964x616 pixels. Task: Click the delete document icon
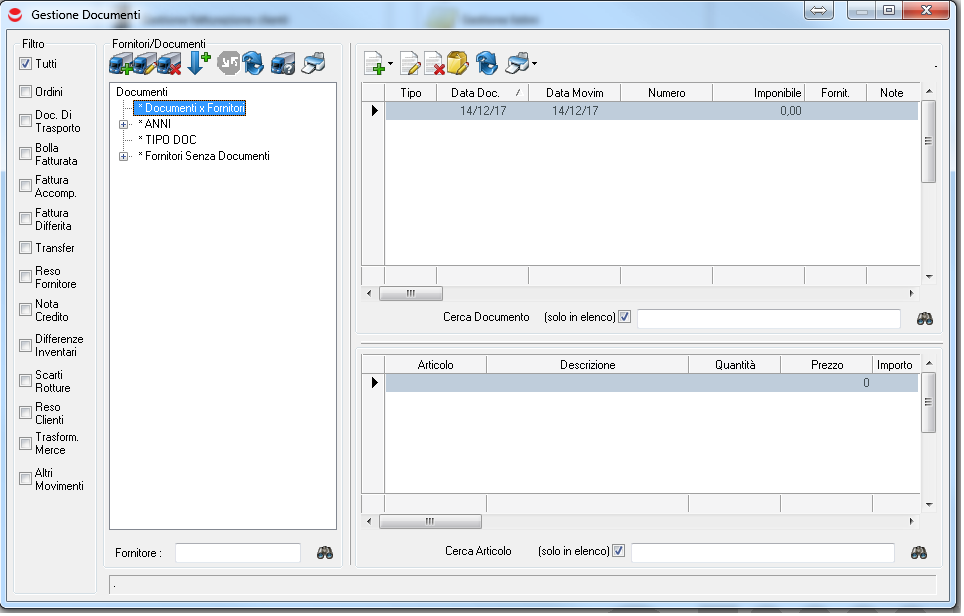(x=435, y=65)
